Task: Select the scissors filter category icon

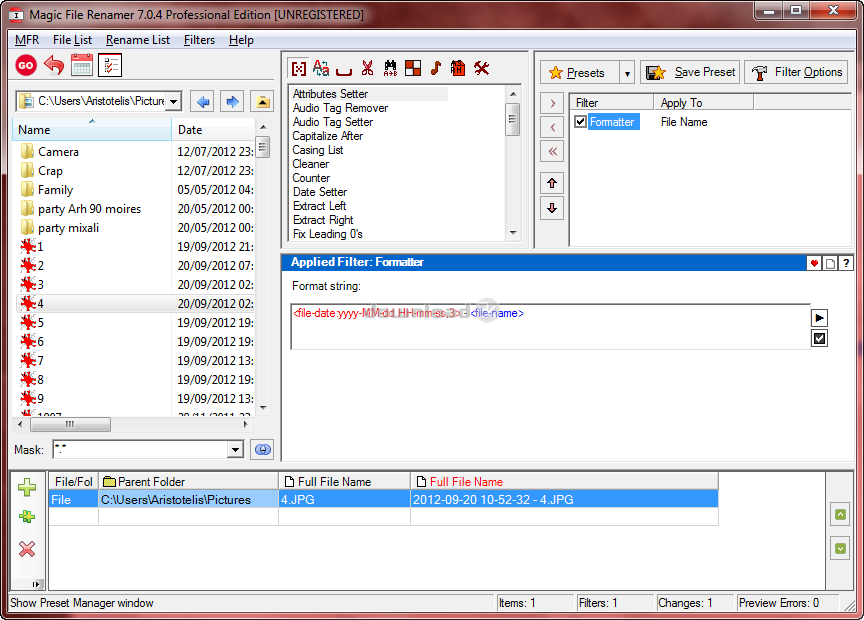Action: click(367, 68)
